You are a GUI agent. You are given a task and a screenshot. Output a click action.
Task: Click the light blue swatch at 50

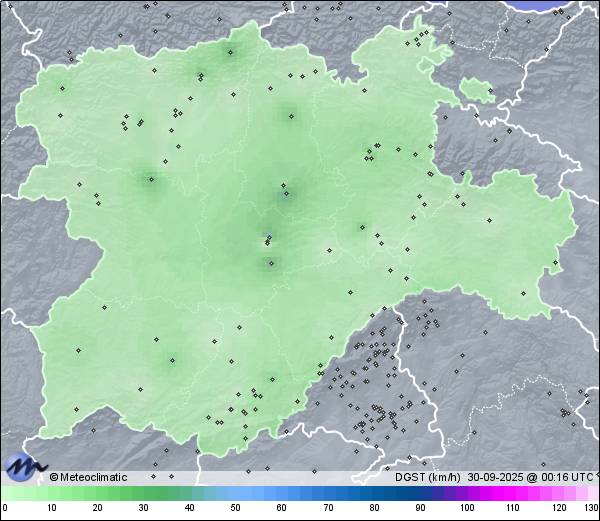237,493
